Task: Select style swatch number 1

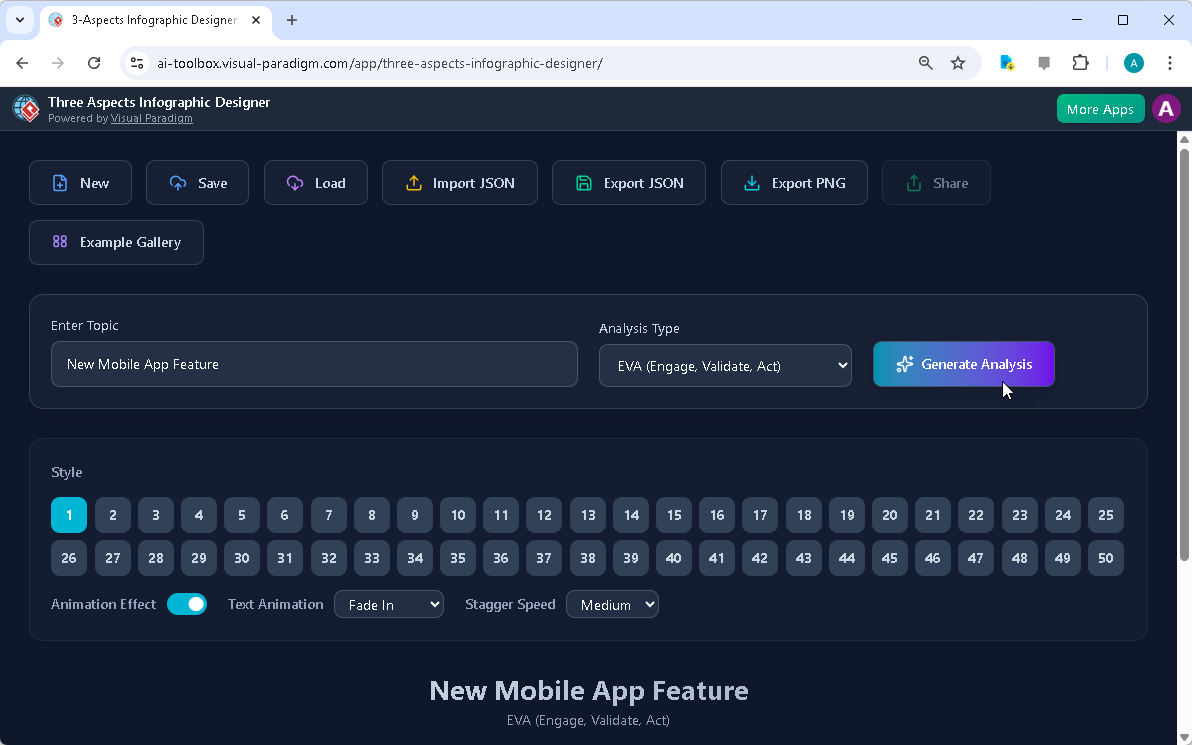Action: click(69, 515)
